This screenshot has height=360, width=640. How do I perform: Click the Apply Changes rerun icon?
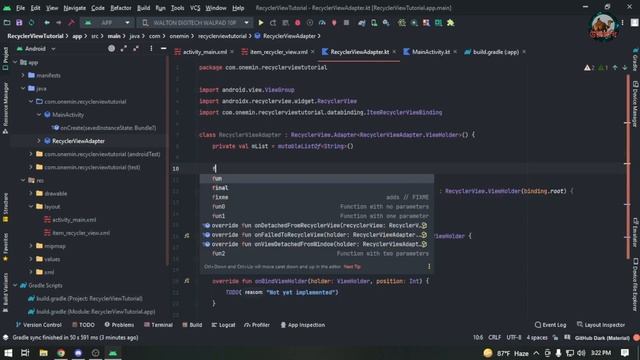(273, 23)
